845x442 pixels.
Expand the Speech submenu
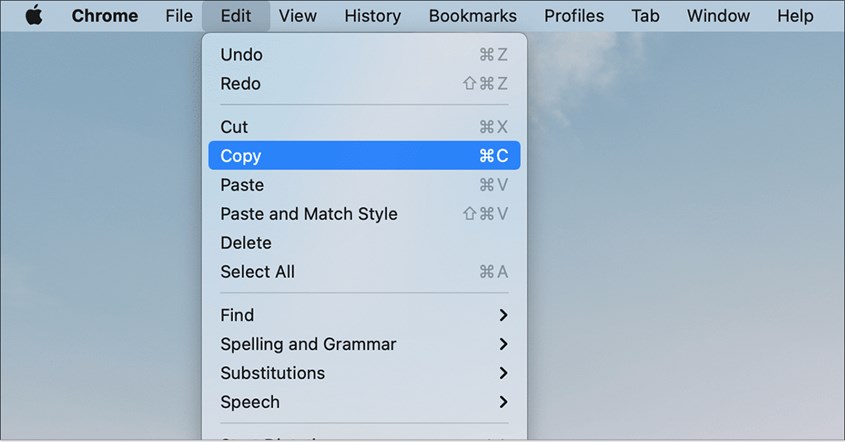[364, 402]
